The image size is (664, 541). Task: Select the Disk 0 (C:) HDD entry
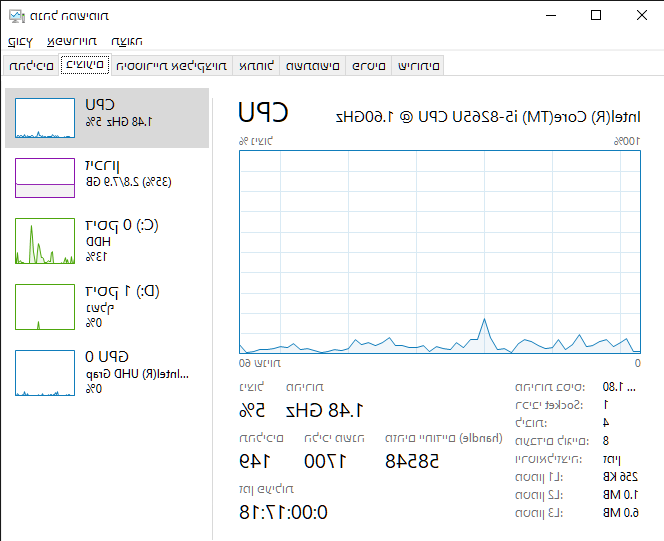click(108, 241)
